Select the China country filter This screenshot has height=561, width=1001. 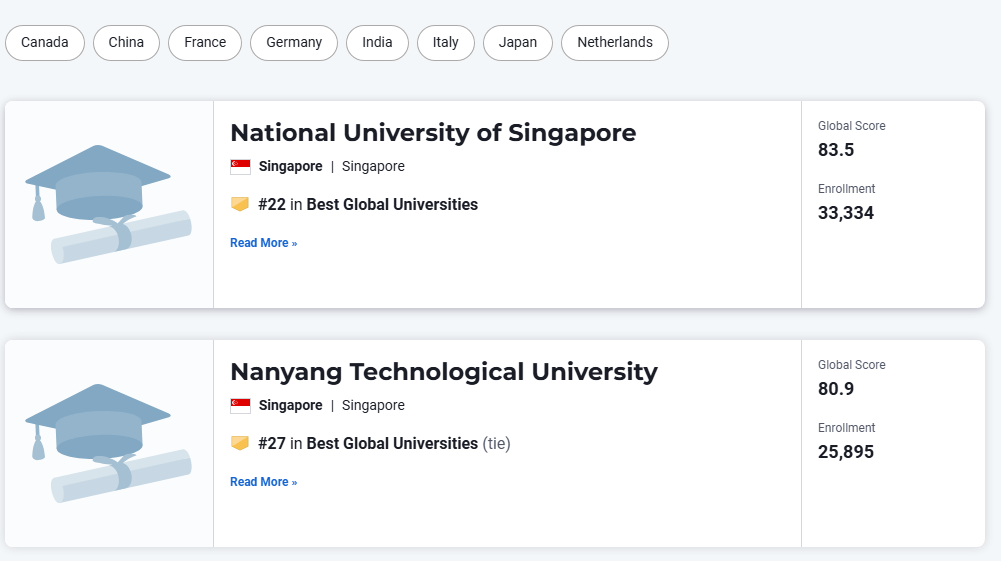pyautogui.click(x=126, y=43)
